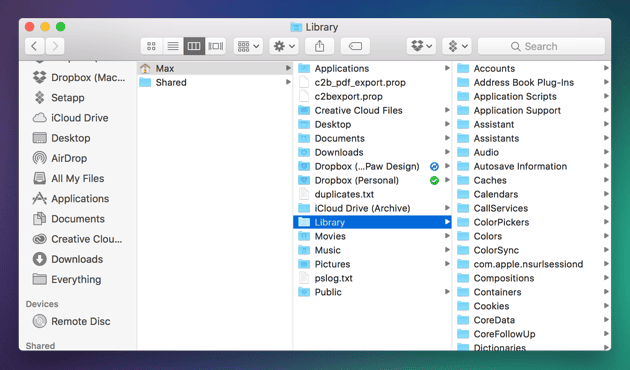630x370 pixels.
Task: Open Creative Cloud in the sidebar
Action: pyautogui.click(x=77, y=239)
